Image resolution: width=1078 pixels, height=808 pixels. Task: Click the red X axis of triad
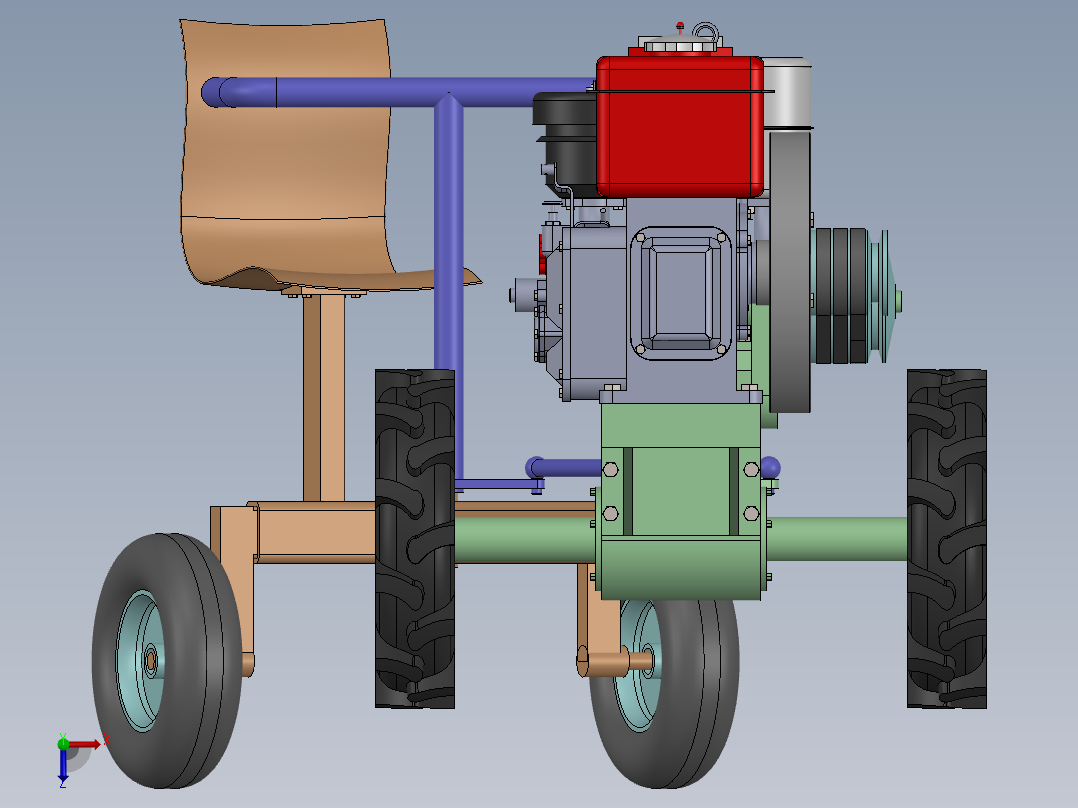point(85,744)
